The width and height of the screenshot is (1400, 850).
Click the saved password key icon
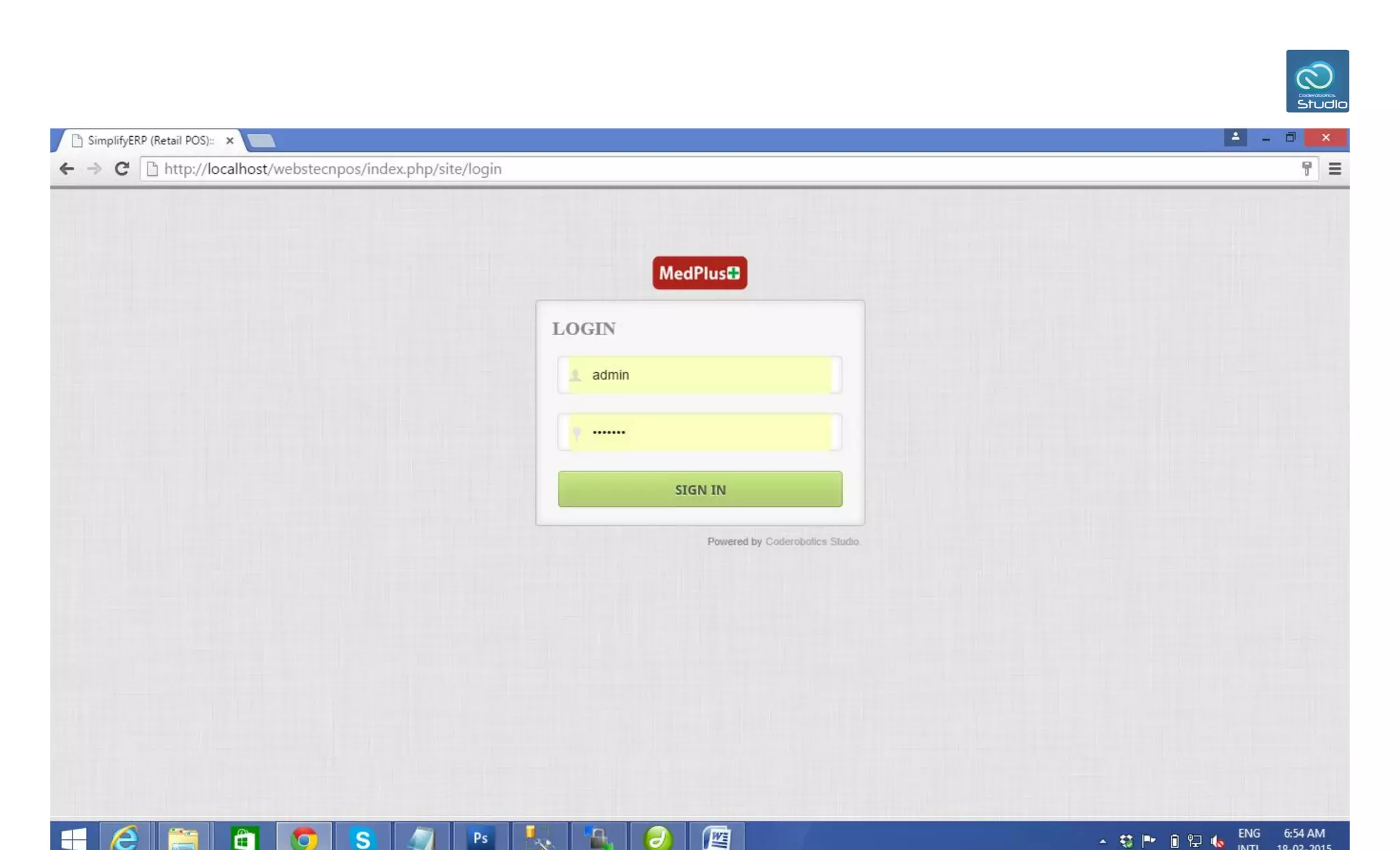point(1306,169)
